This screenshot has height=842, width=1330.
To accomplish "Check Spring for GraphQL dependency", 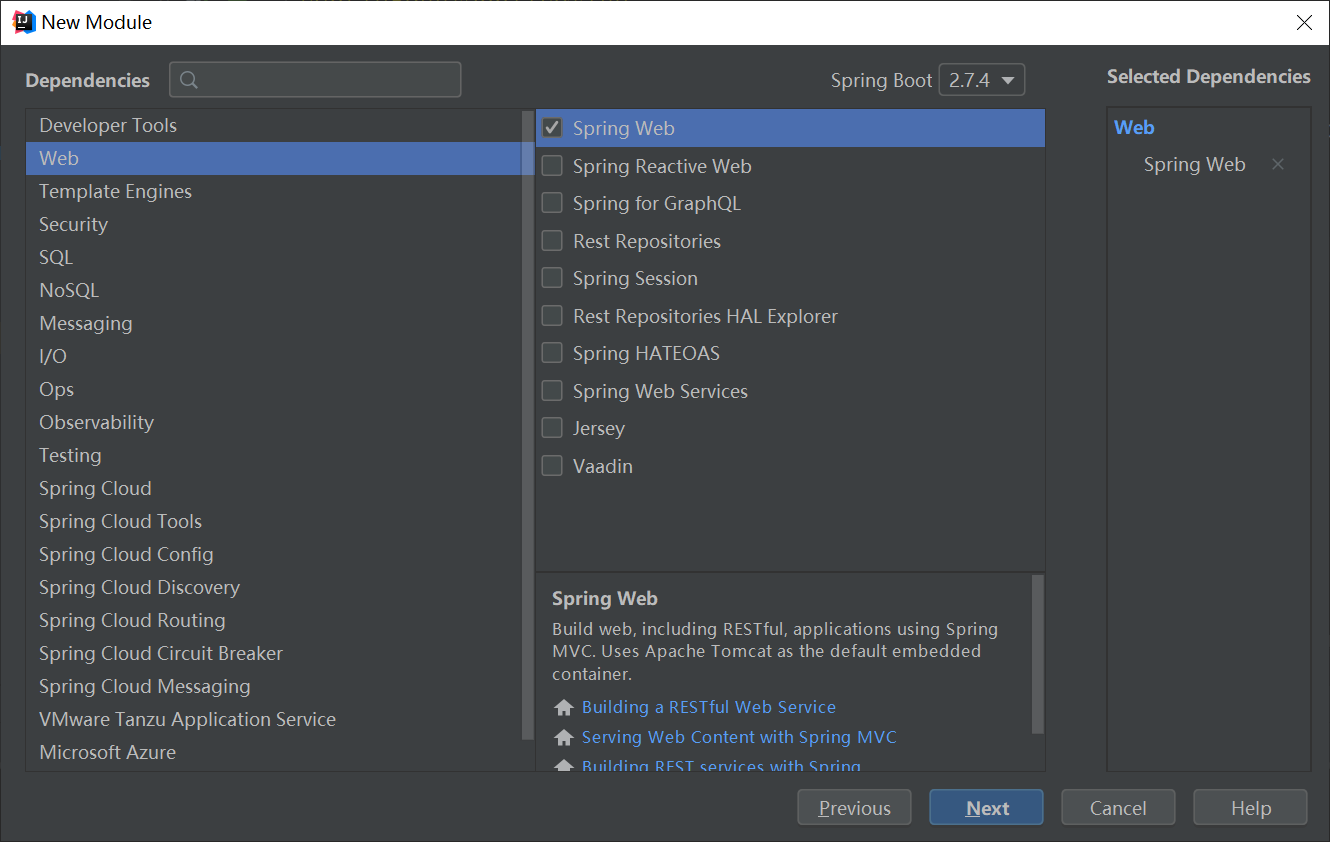I will [x=552, y=203].
